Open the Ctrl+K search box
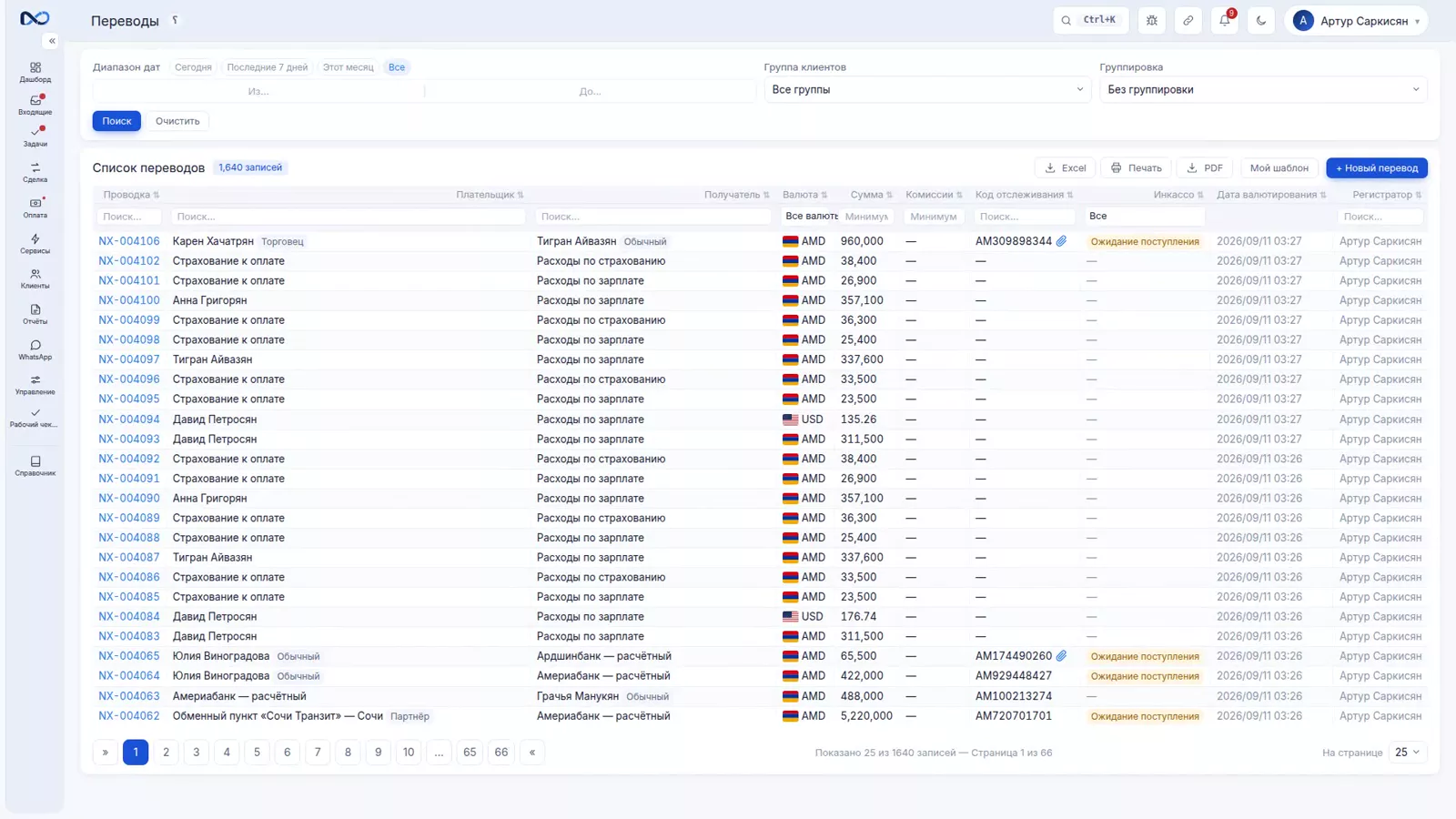Image resolution: width=1456 pixels, height=819 pixels. pyautogui.click(x=1090, y=20)
